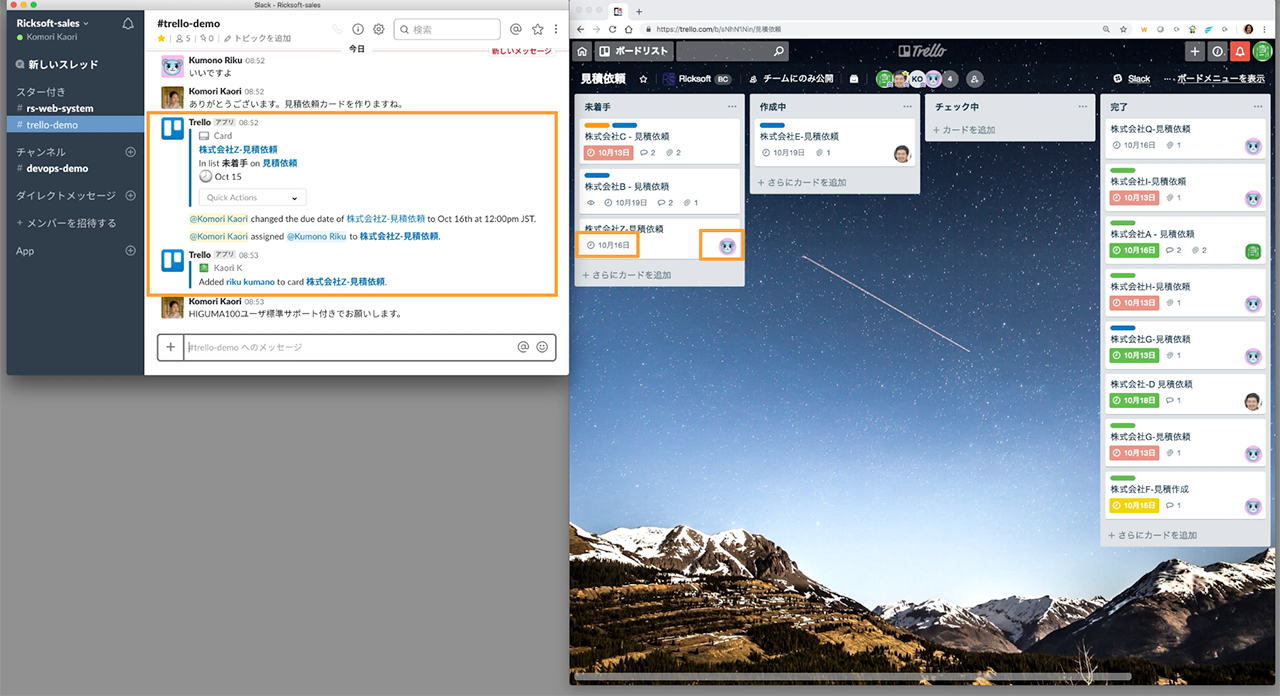Add another card to 作成中 list
The image size is (1280, 696).
click(x=802, y=183)
